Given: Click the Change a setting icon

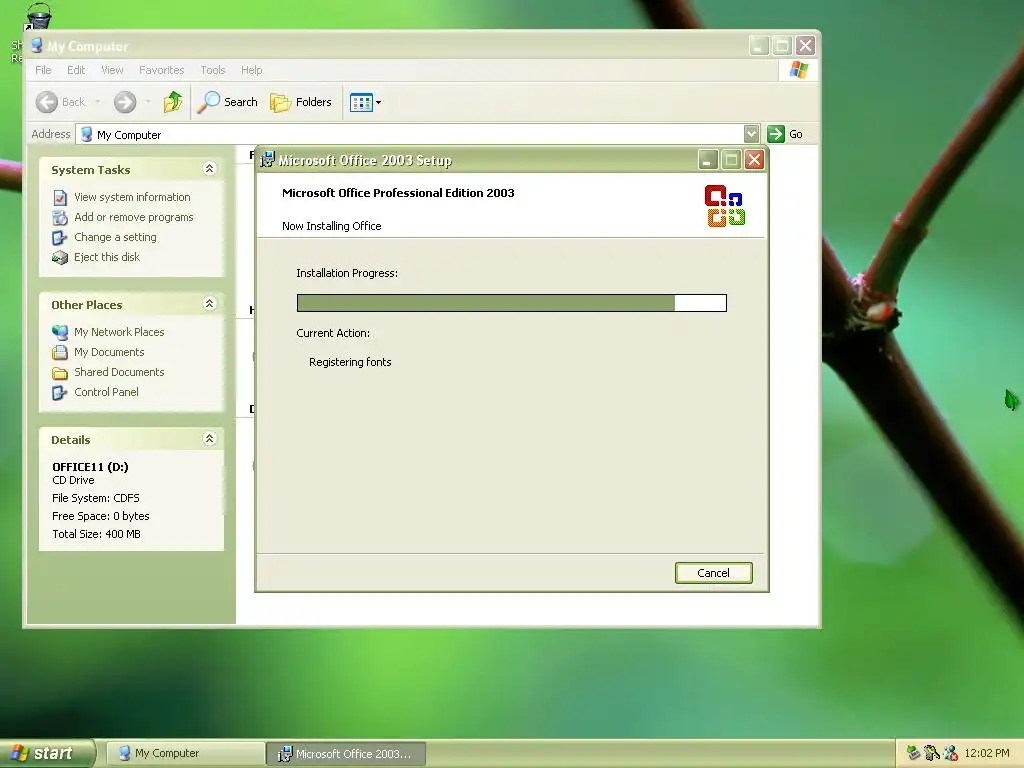Looking at the screenshot, I should point(59,238).
